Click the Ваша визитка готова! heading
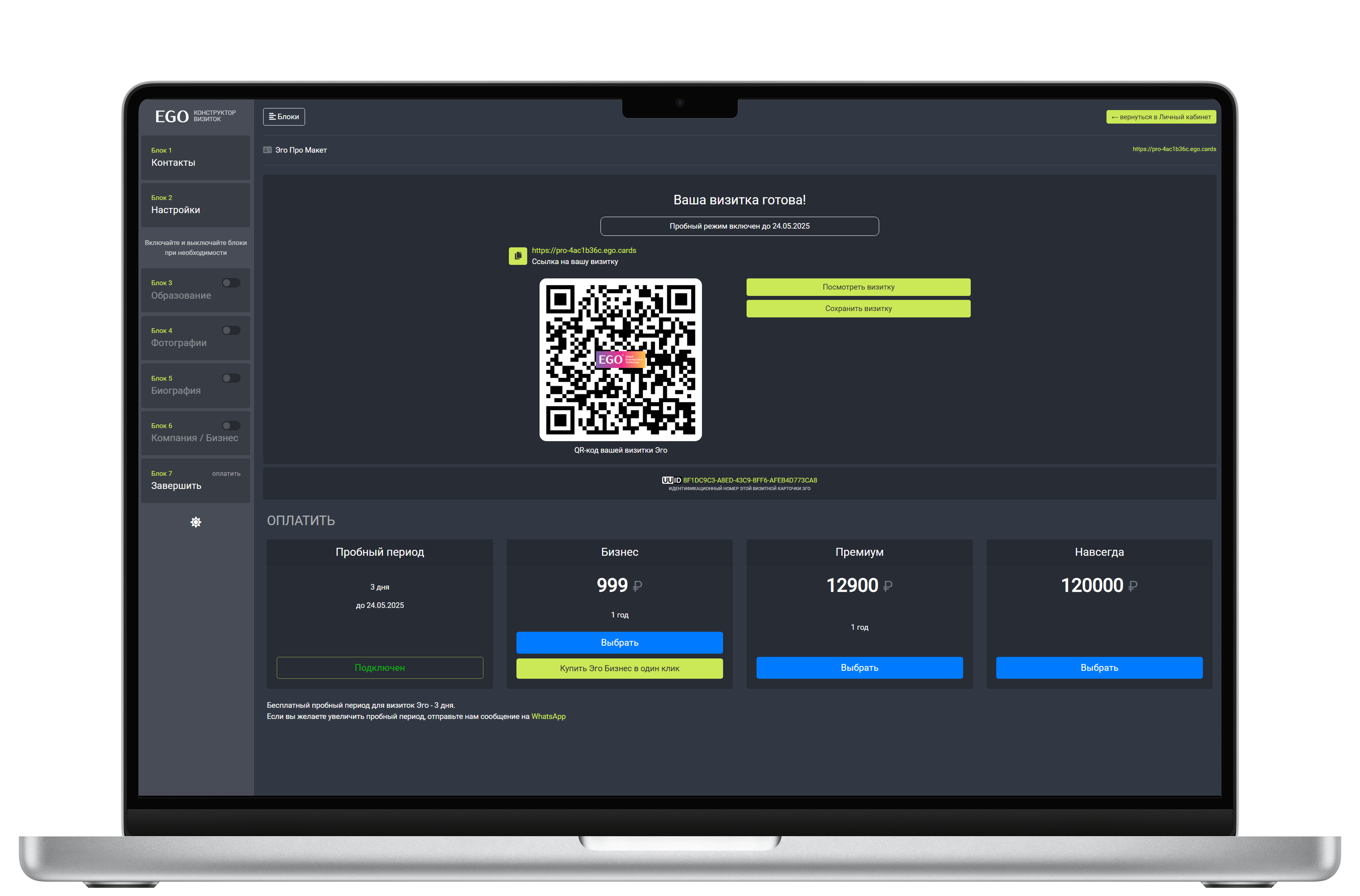The image size is (1360, 896). [x=739, y=200]
